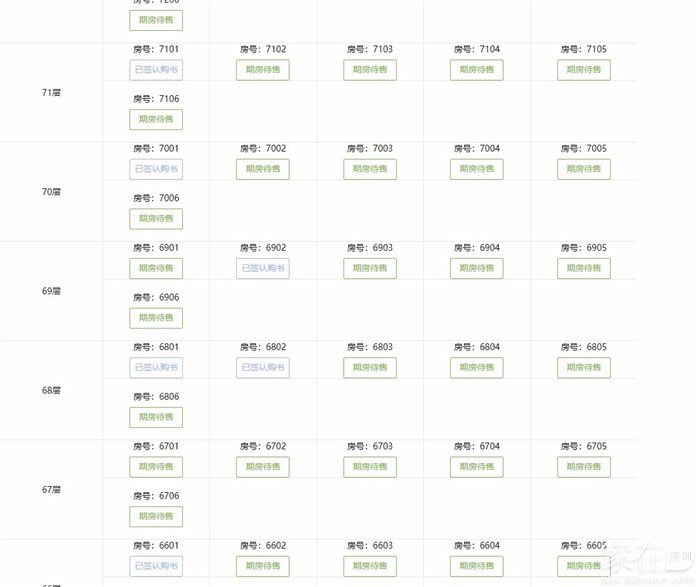
Task: Click 期房待售 button for room 7106
Action: [x=156, y=120]
